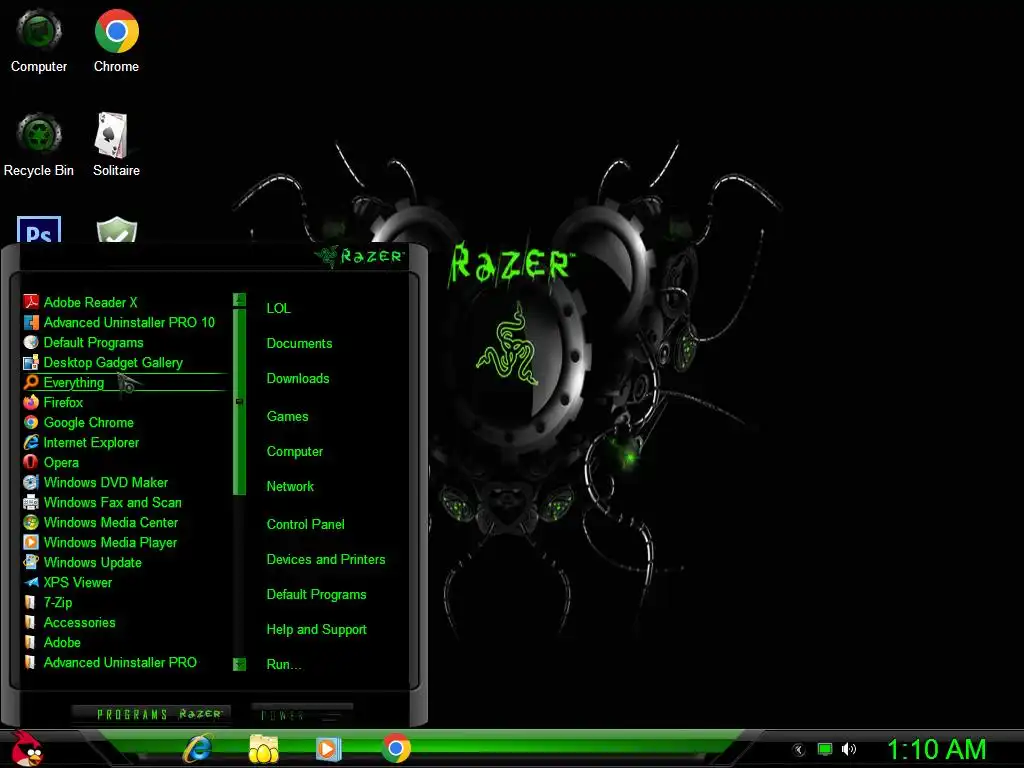Open Network from the start menu
Viewport: 1024px width, 768px height.
pyautogui.click(x=290, y=487)
